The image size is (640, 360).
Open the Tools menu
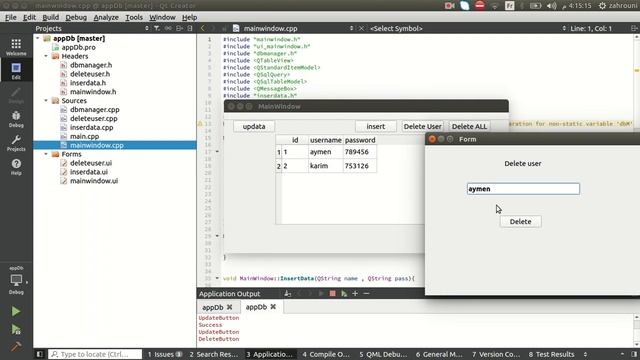point(134,17)
